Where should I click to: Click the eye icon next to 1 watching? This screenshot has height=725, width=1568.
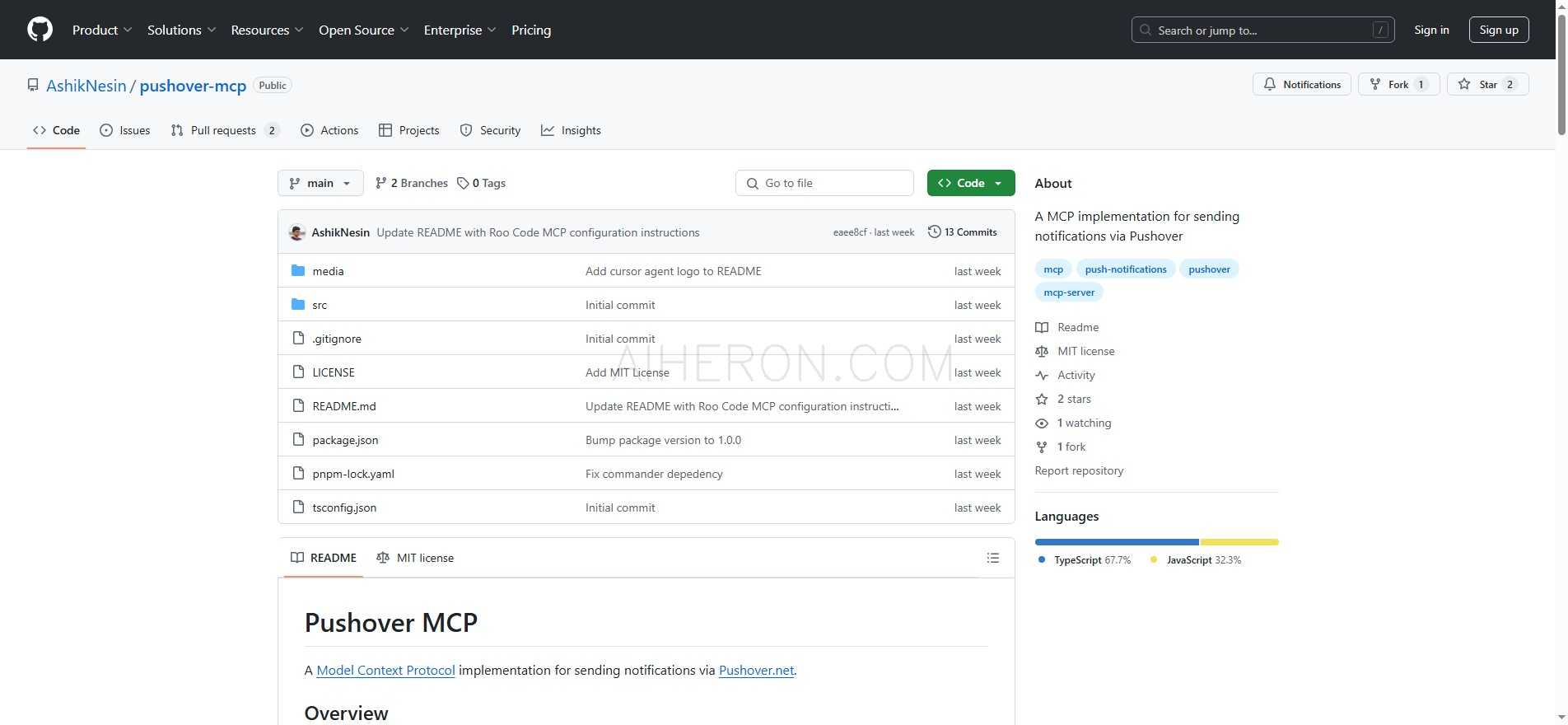click(1042, 423)
